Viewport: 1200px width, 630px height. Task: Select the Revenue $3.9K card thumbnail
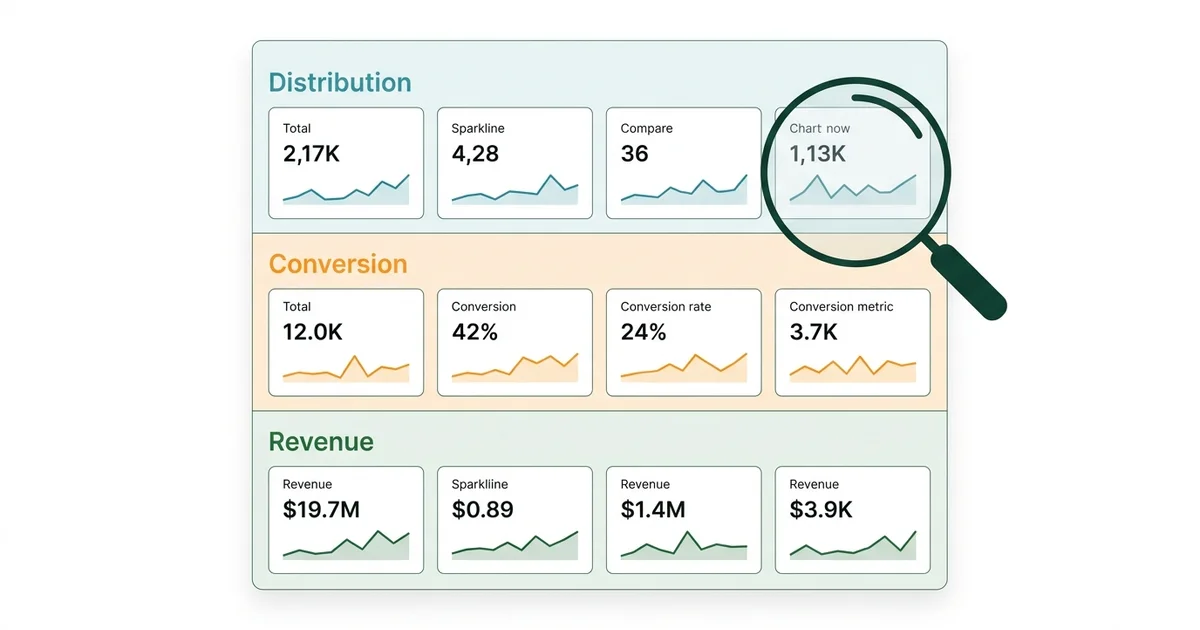pos(852,545)
